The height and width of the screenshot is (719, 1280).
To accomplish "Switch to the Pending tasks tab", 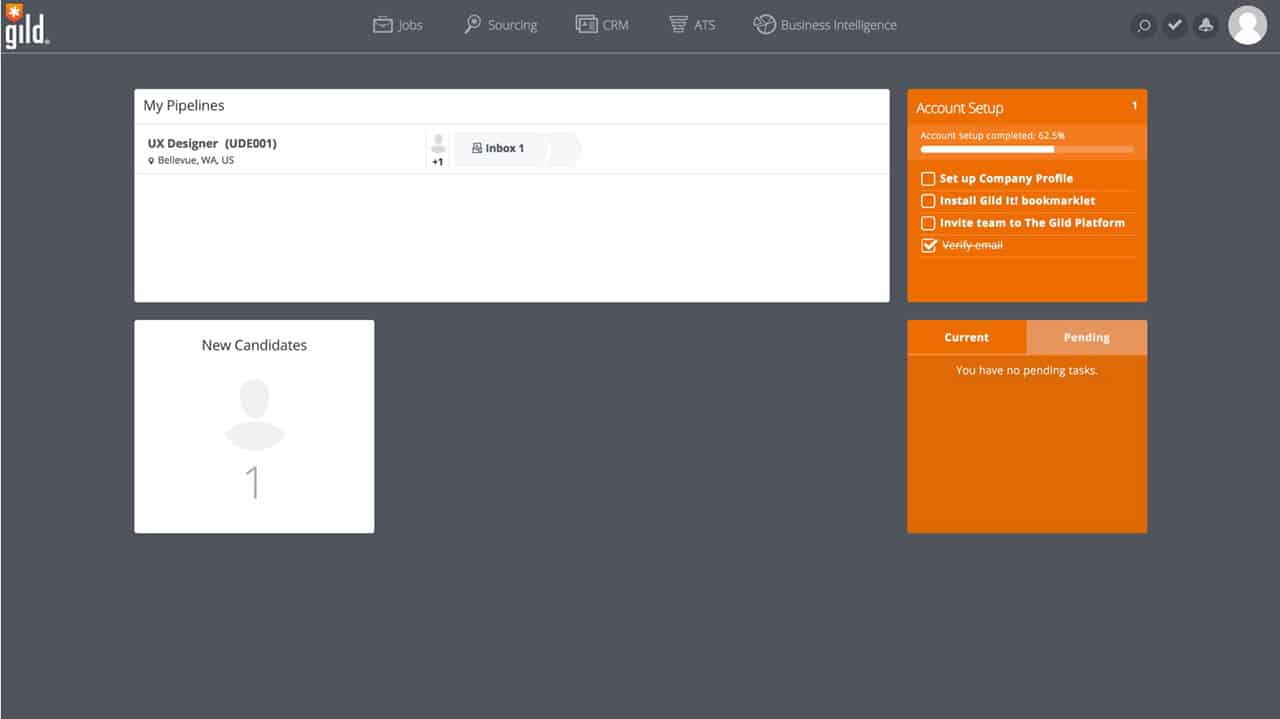I will tap(1086, 338).
